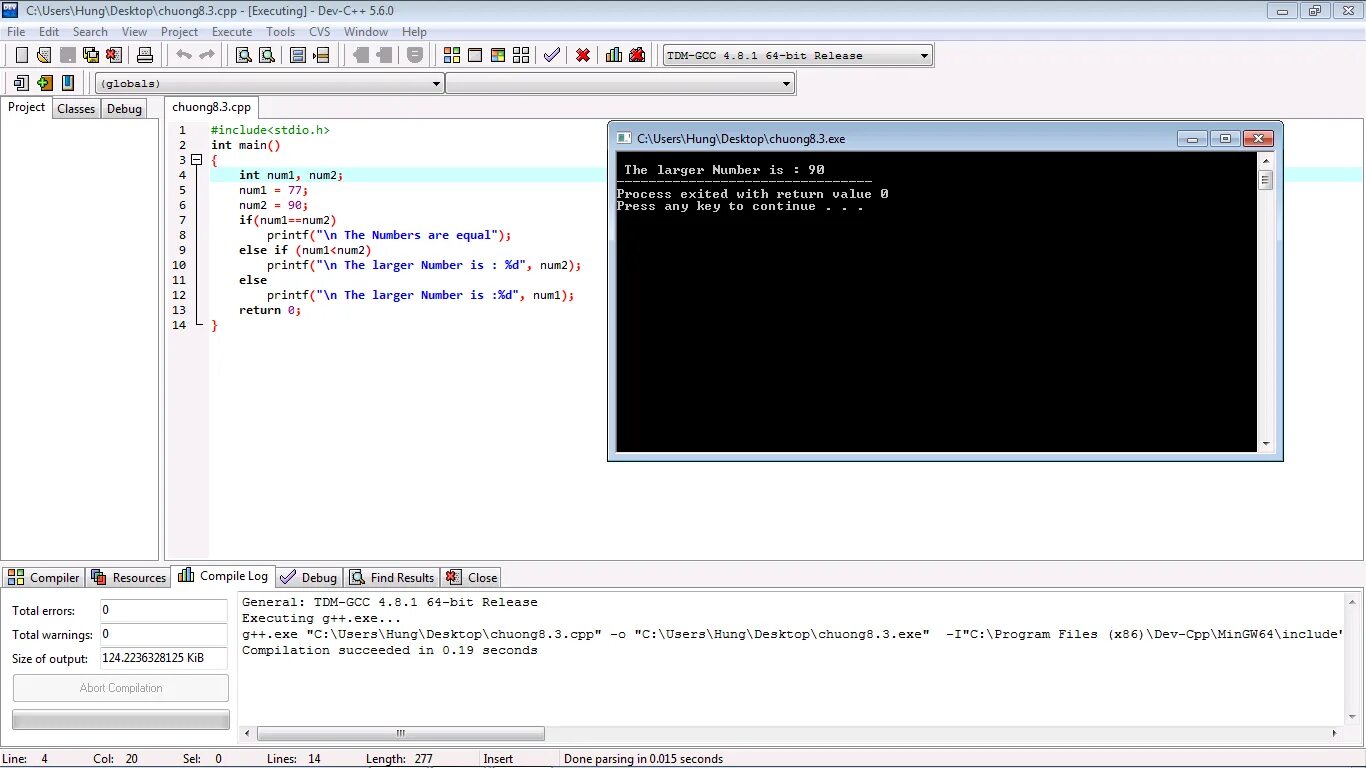Create a new source file from the toolbar
Screen dimensions: 1366x768
click(x=21, y=55)
